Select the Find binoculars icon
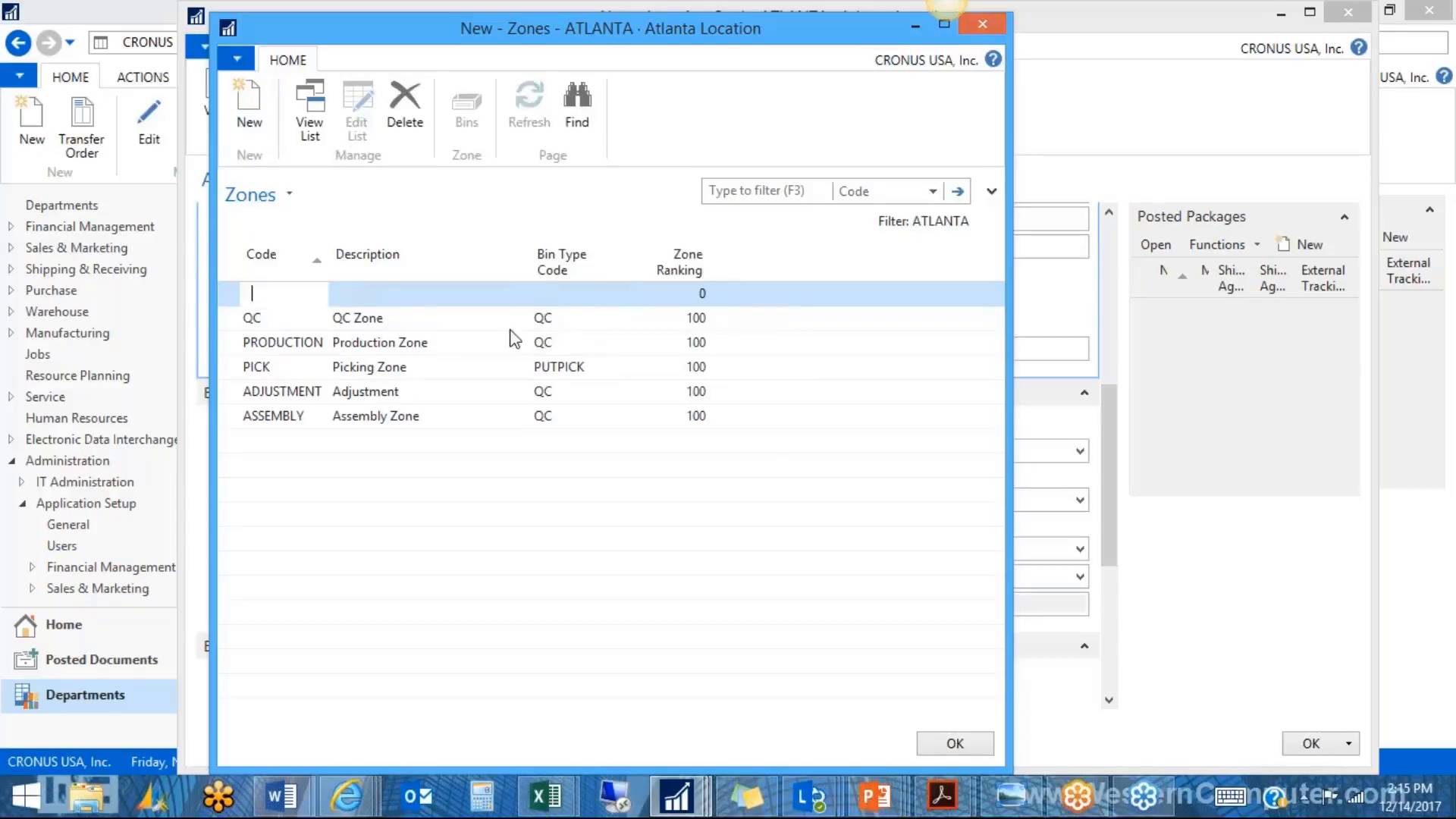The width and height of the screenshot is (1456, 819). tap(576, 106)
